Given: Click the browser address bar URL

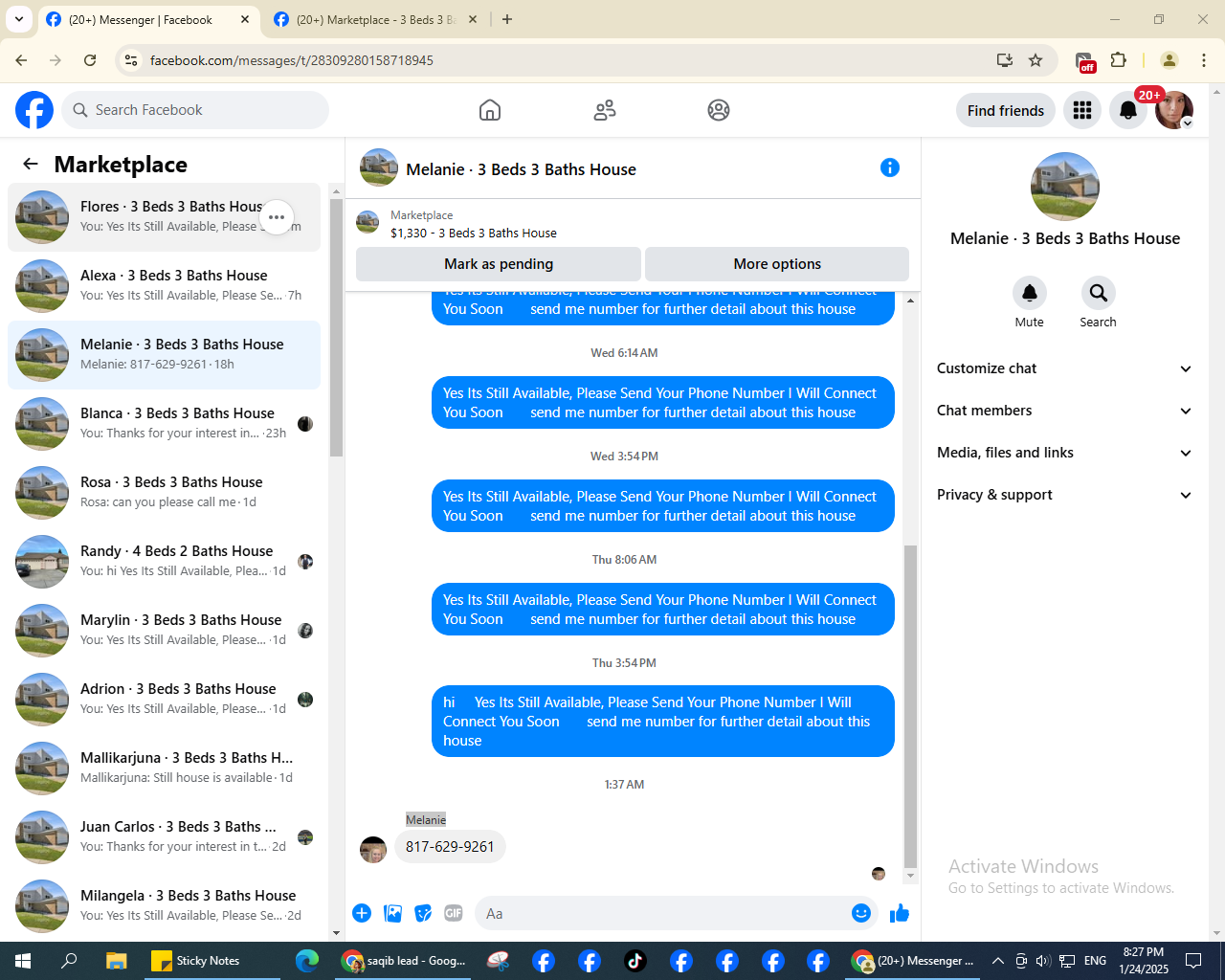Looking at the screenshot, I should [x=292, y=60].
